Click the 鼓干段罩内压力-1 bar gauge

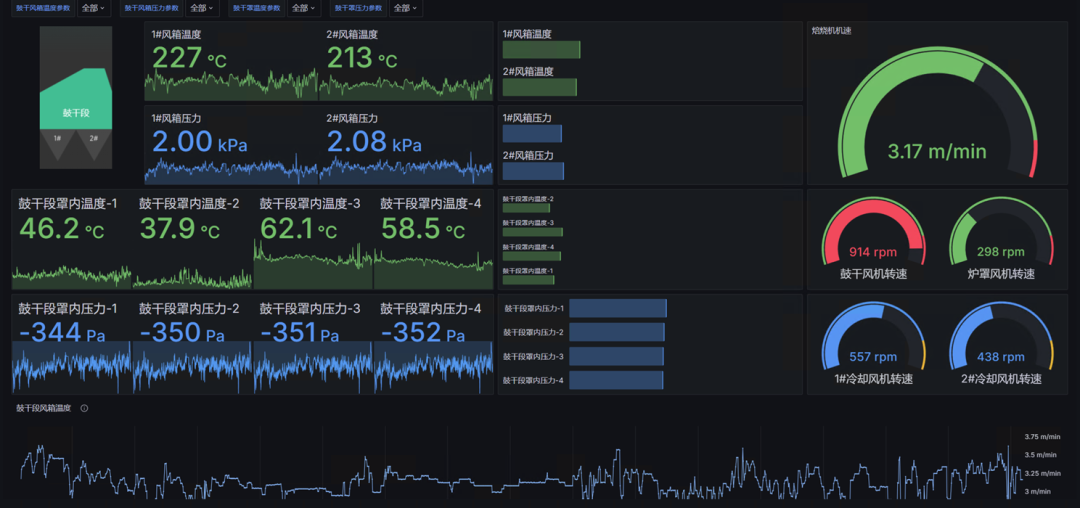tap(618, 309)
